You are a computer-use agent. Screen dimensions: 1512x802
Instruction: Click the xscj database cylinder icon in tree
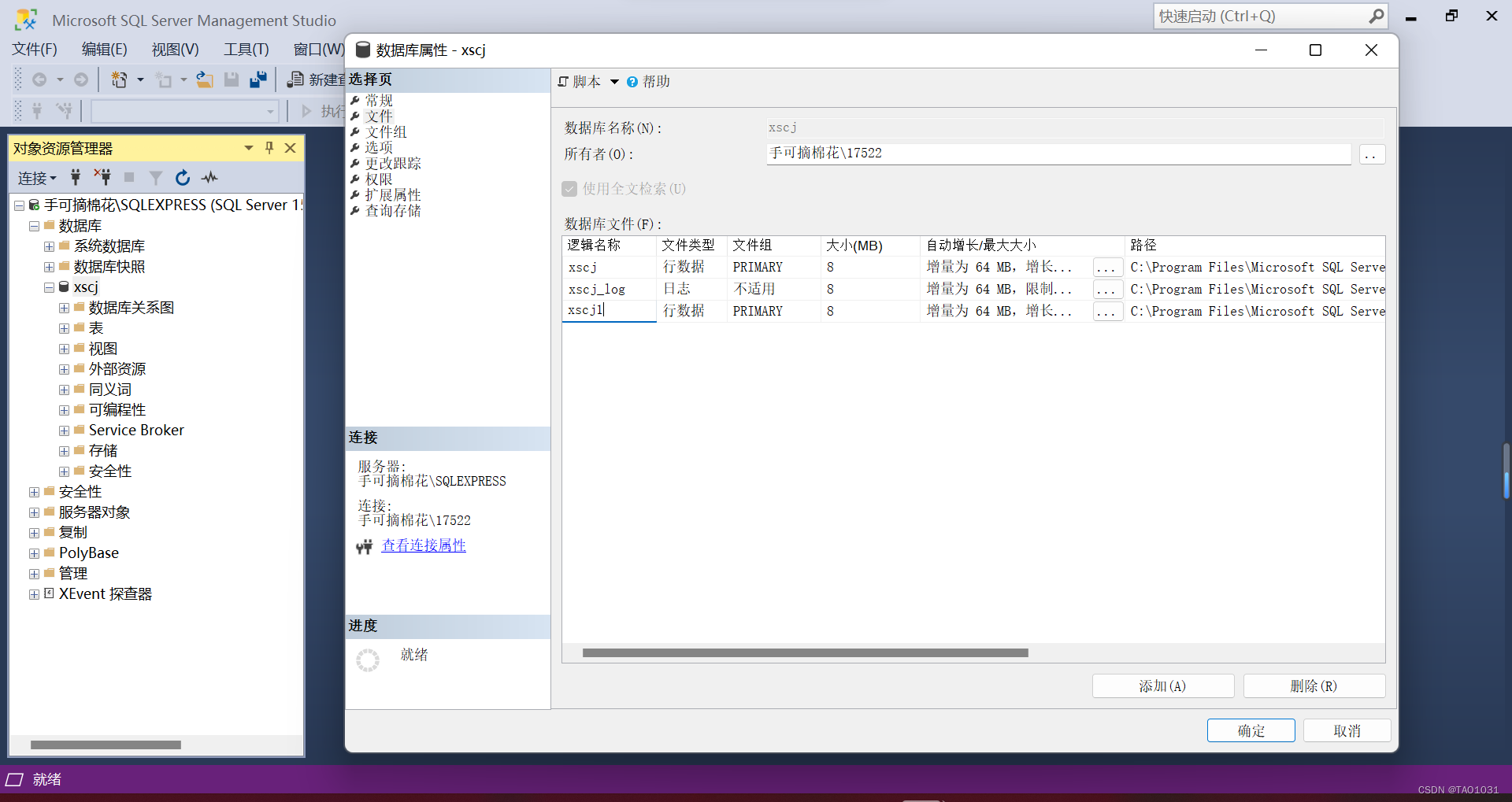tap(65, 287)
